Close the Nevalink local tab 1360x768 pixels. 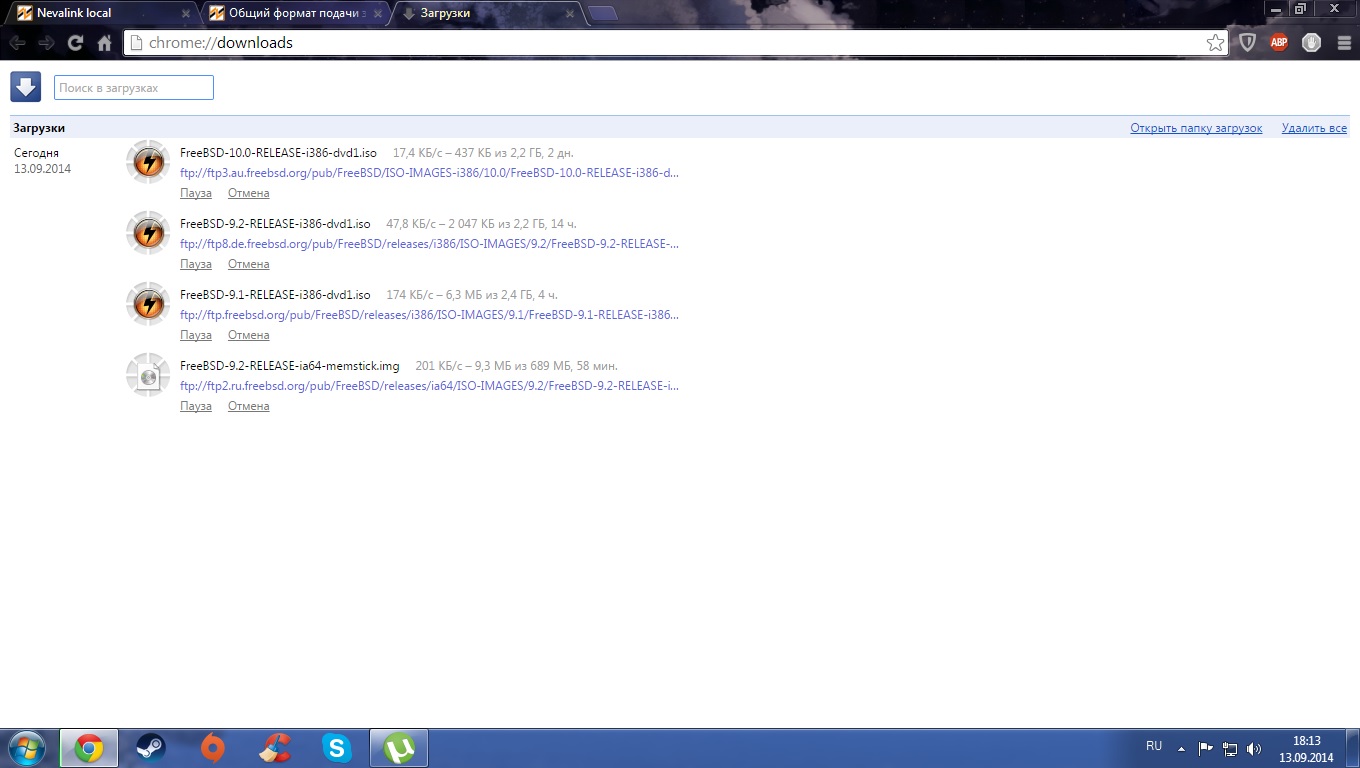pyautogui.click(x=185, y=14)
